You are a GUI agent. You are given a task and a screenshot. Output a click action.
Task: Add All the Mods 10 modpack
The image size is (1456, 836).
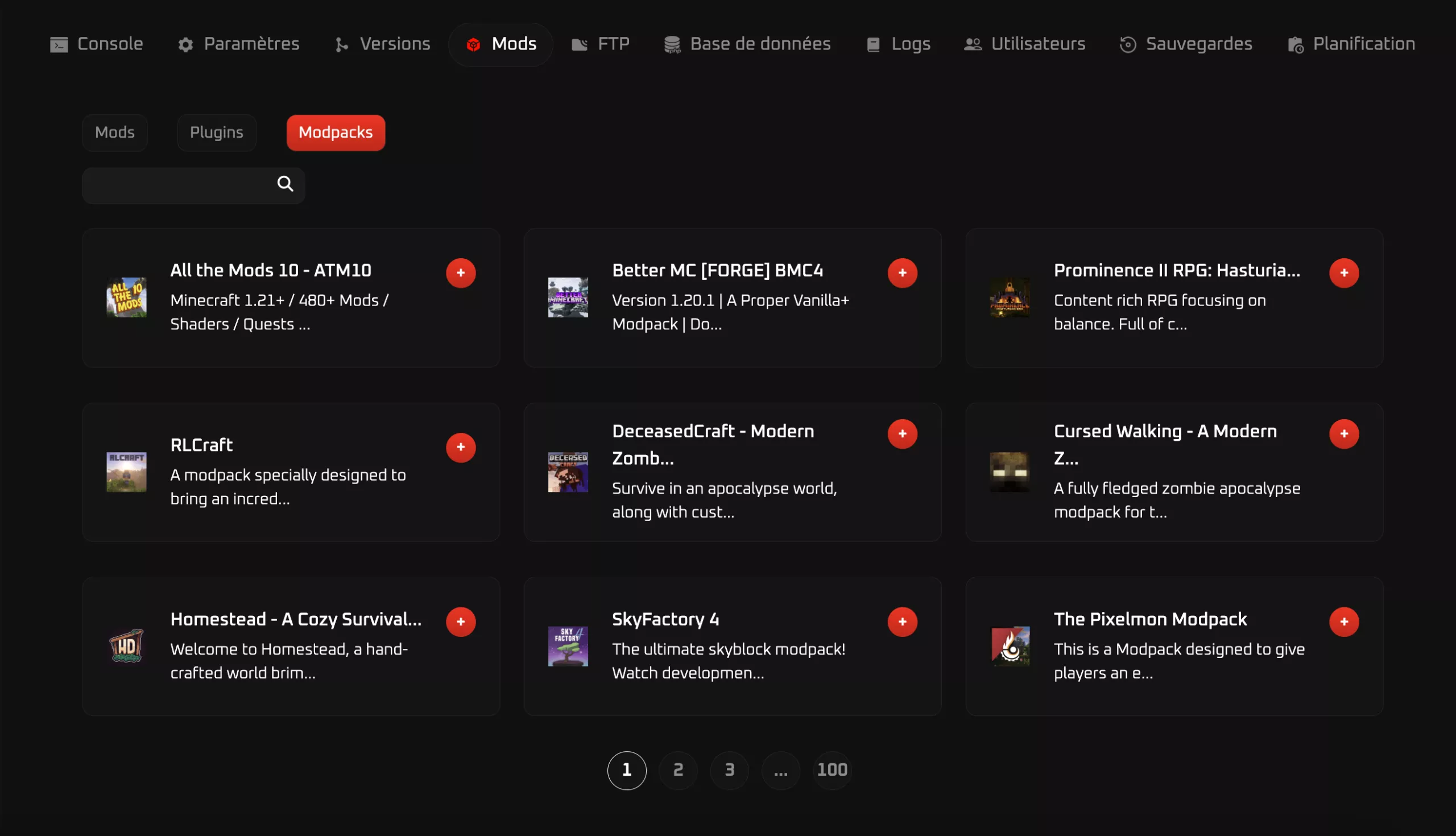pos(461,273)
